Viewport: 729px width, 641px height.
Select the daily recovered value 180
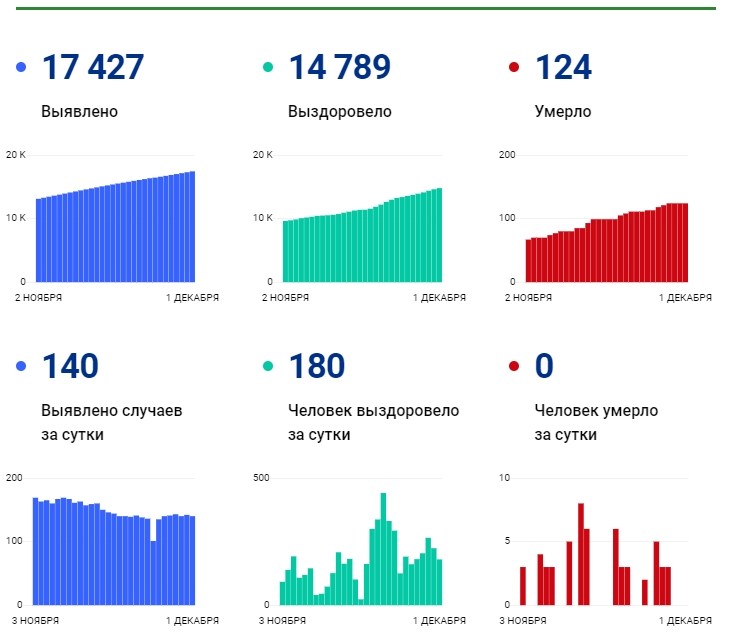tap(317, 366)
